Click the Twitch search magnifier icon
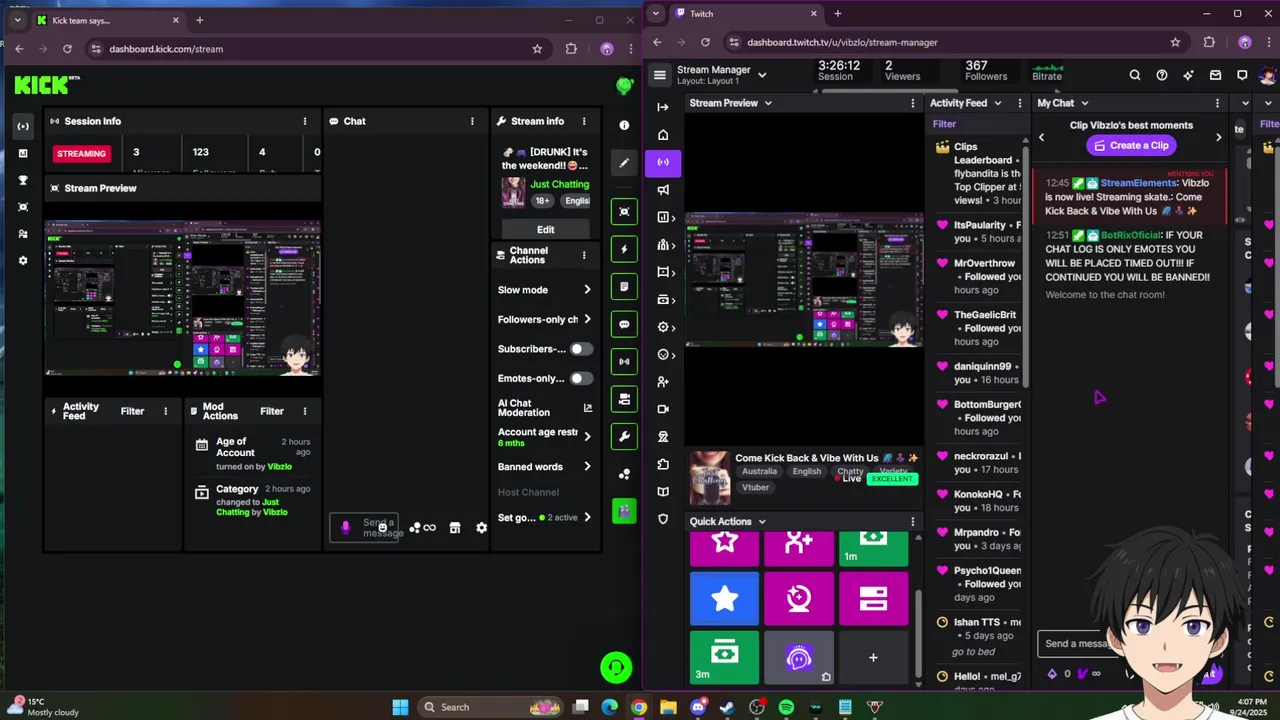 (1135, 75)
